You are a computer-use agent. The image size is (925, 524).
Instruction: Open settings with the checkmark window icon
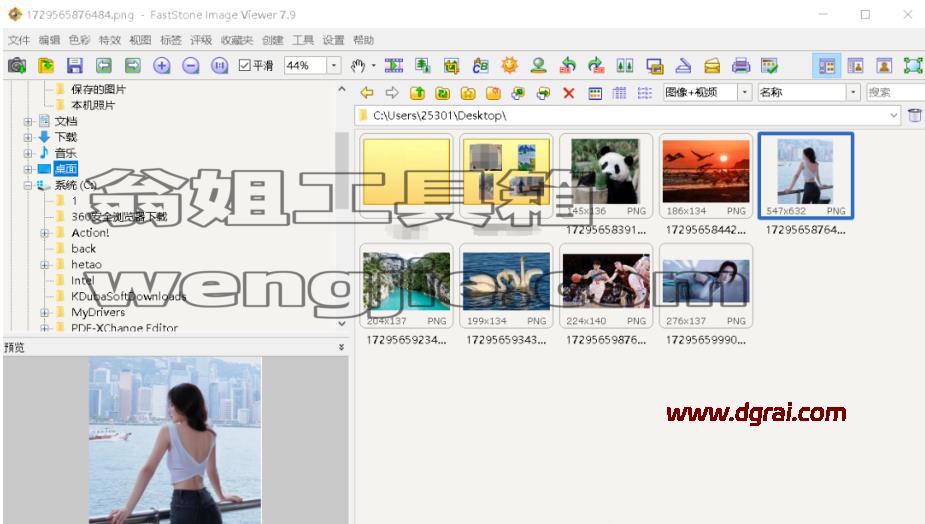pos(769,65)
